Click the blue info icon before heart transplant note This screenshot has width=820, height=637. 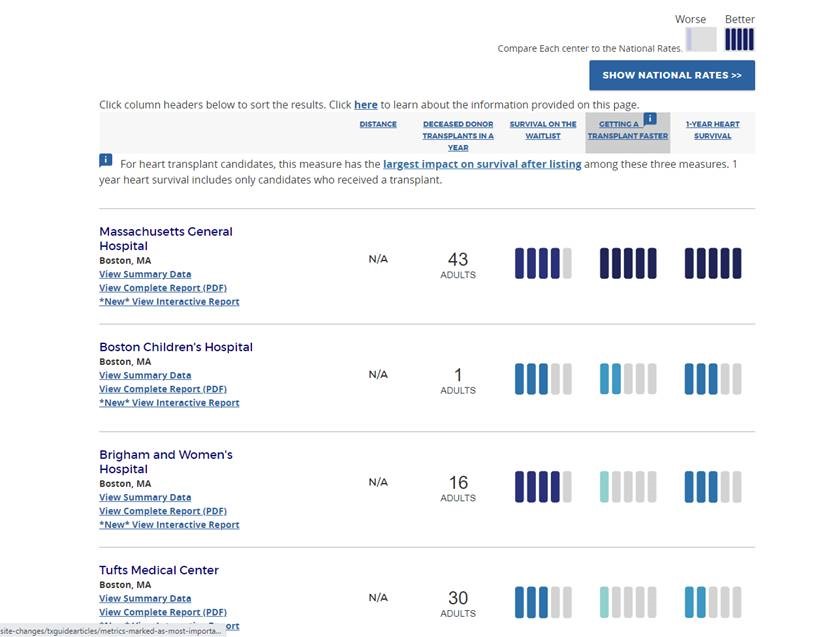pyautogui.click(x=106, y=160)
